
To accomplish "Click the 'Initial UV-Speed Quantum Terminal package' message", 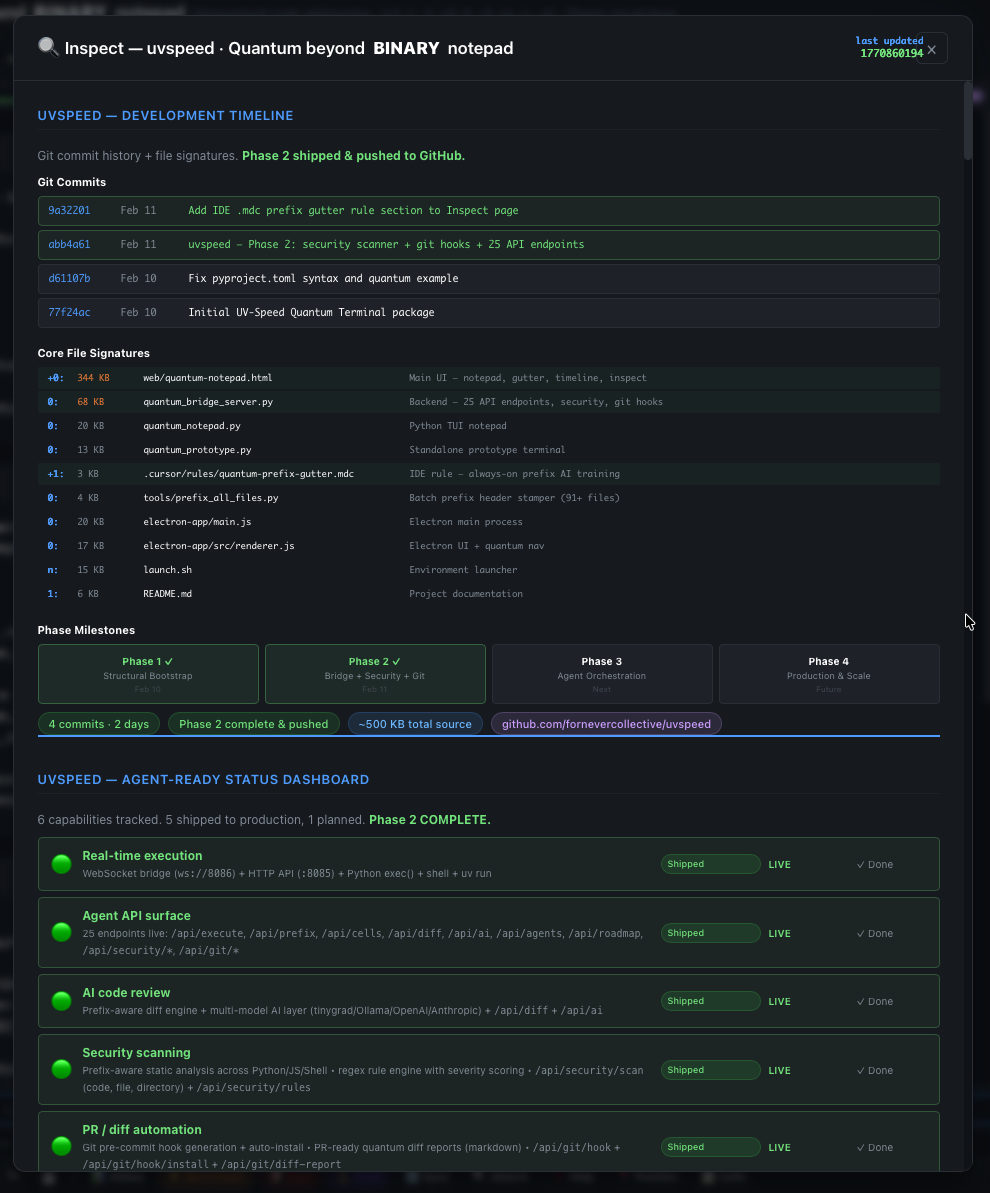I will pyautogui.click(x=311, y=313).
